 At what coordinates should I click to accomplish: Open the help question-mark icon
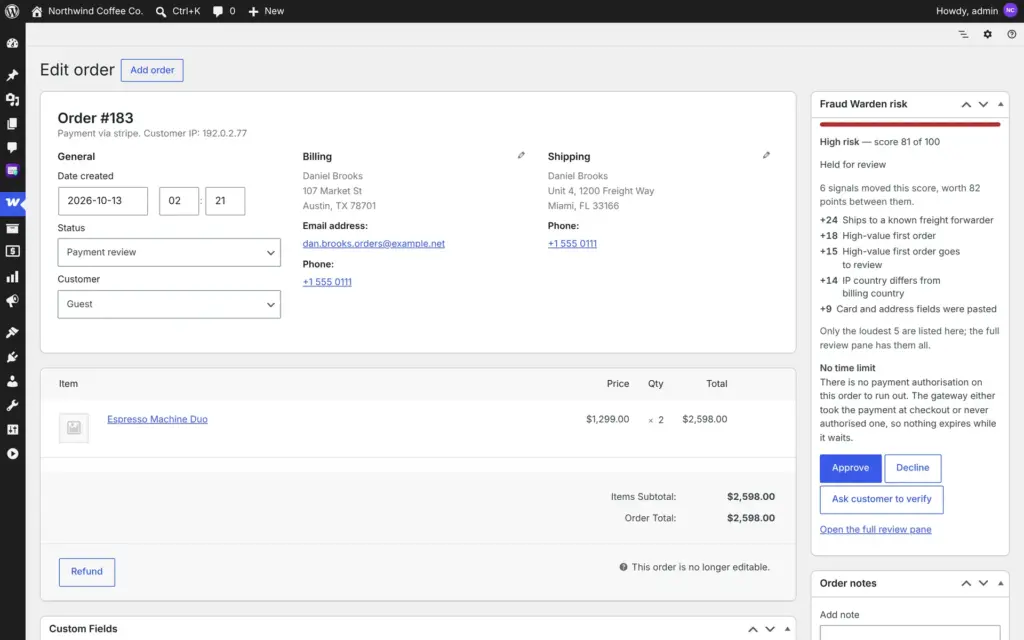1012,34
